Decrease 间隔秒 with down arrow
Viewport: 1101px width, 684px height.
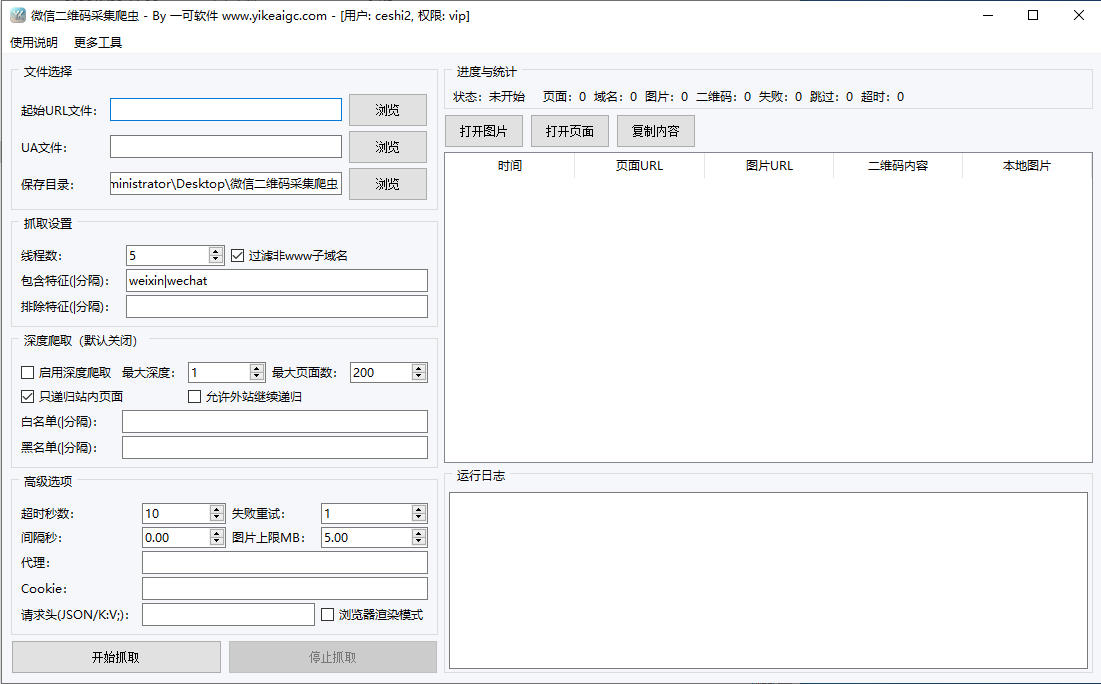(216, 542)
